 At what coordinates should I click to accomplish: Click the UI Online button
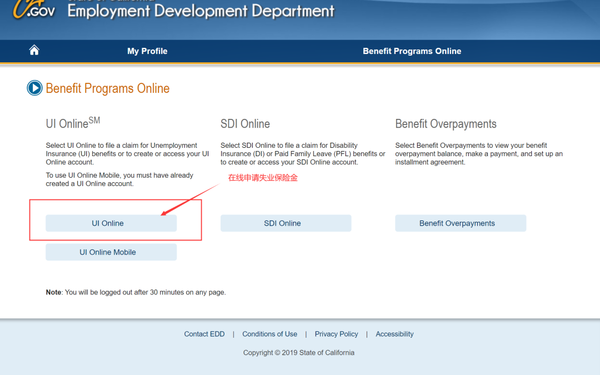[111, 223]
